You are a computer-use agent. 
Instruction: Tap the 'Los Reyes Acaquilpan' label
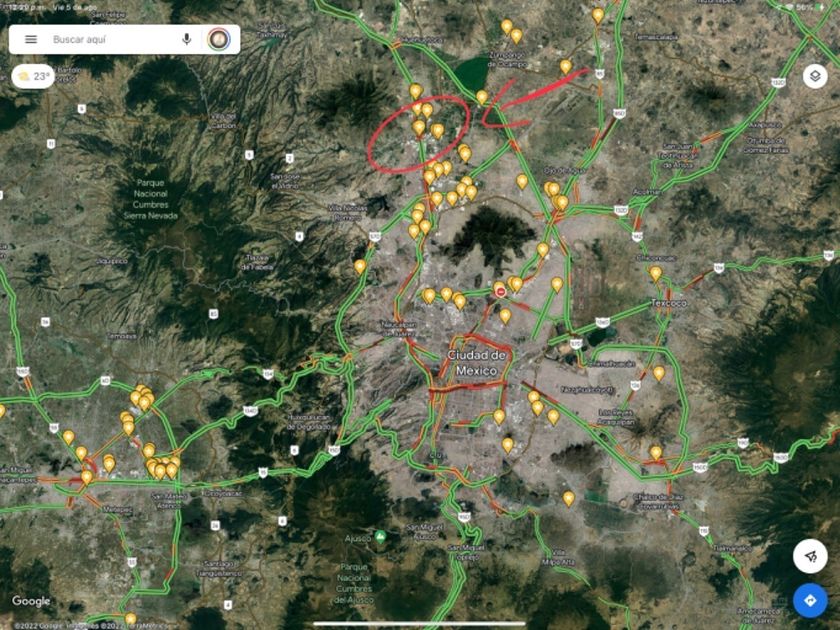(x=616, y=417)
